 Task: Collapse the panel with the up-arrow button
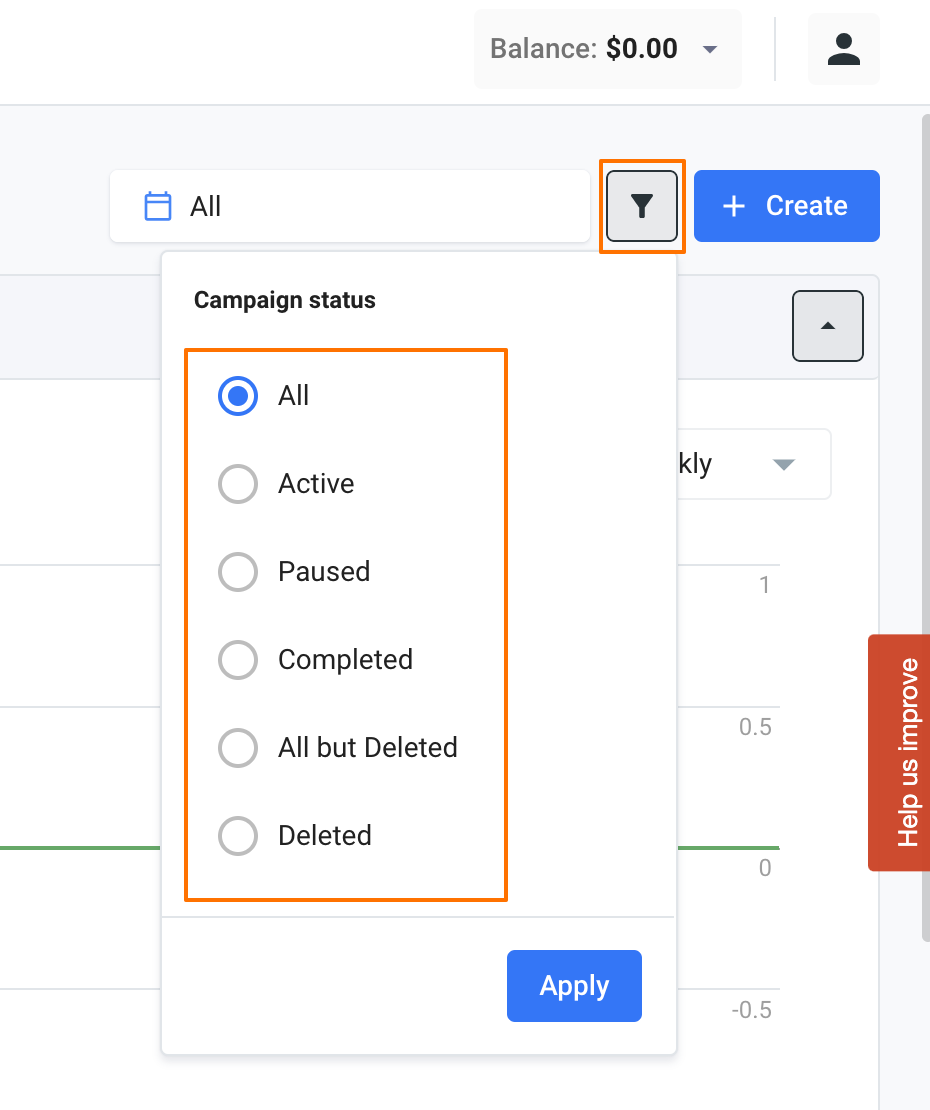pos(827,326)
